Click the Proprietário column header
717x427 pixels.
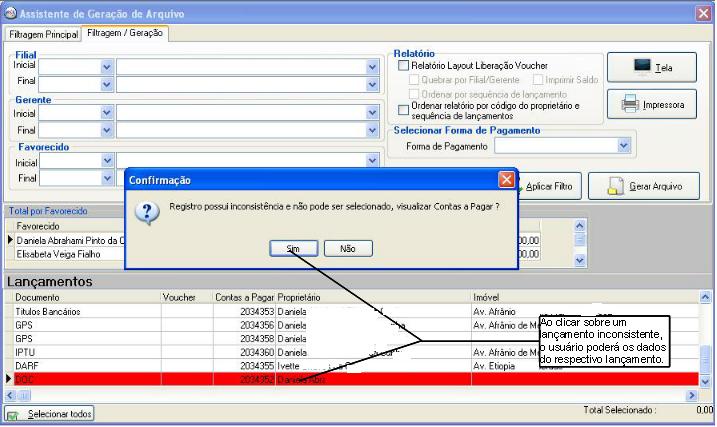click(373, 297)
